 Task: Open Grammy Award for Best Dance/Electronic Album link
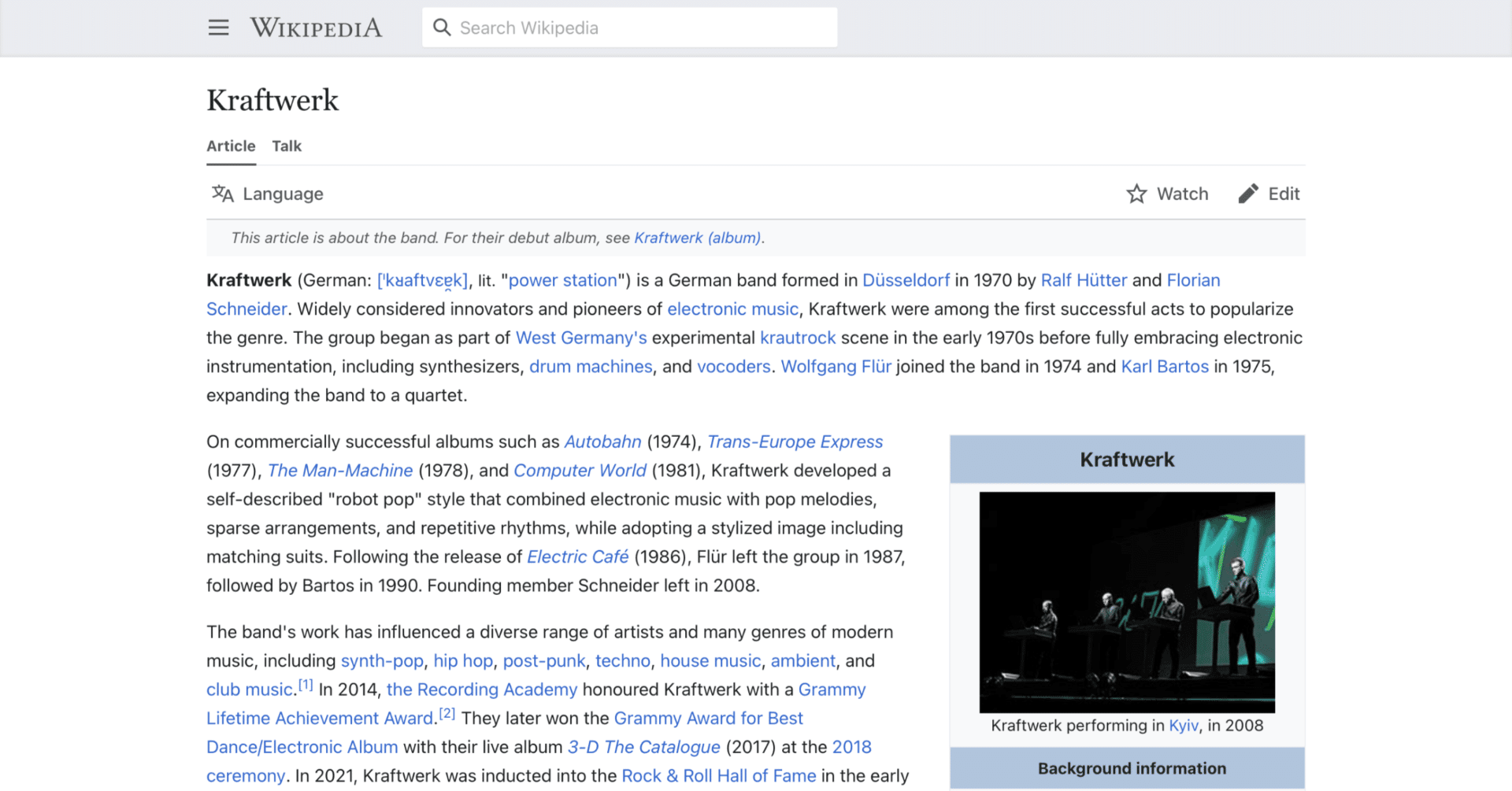tap(302, 747)
